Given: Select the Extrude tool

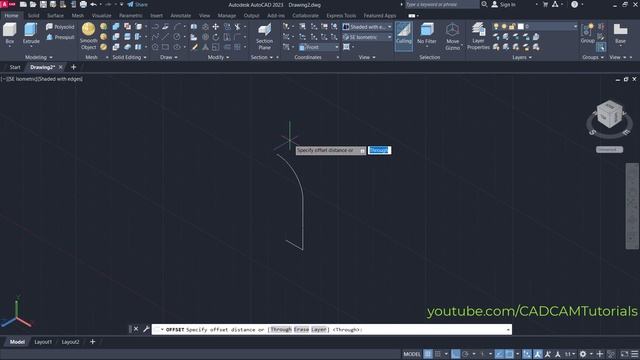Looking at the screenshot, I should 31,33.
